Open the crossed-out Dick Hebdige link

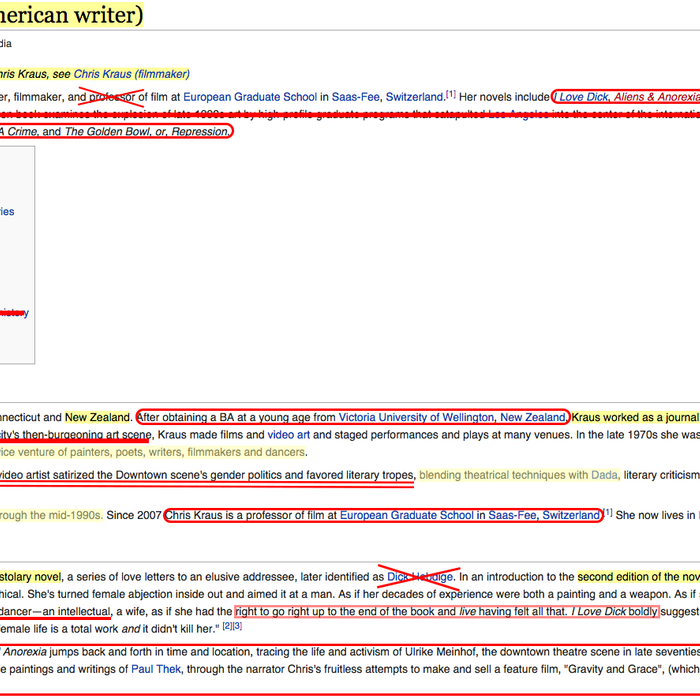click(420, 577)
